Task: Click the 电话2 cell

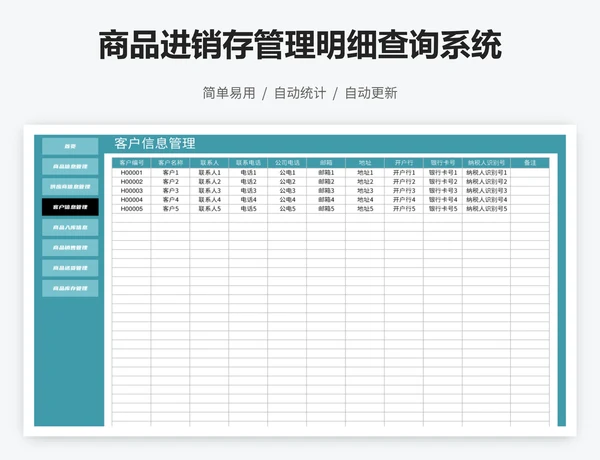Action: (x=248, y=182)
